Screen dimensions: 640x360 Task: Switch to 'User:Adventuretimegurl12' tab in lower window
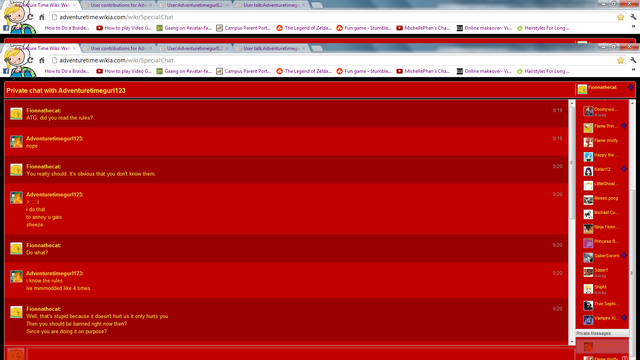tap(195, 48)
